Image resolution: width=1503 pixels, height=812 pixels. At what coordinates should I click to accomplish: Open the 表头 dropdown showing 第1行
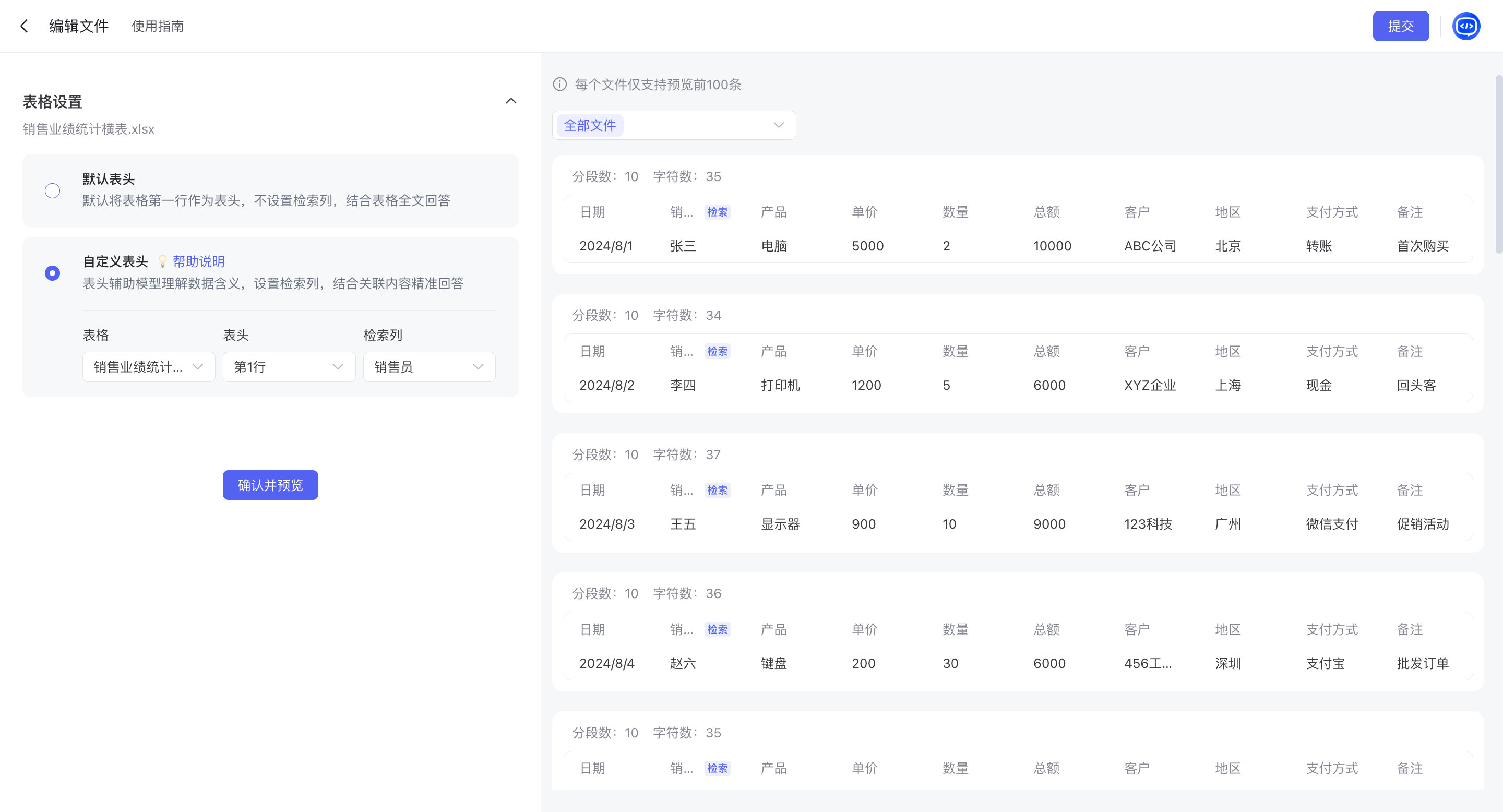tap(288, 367)
